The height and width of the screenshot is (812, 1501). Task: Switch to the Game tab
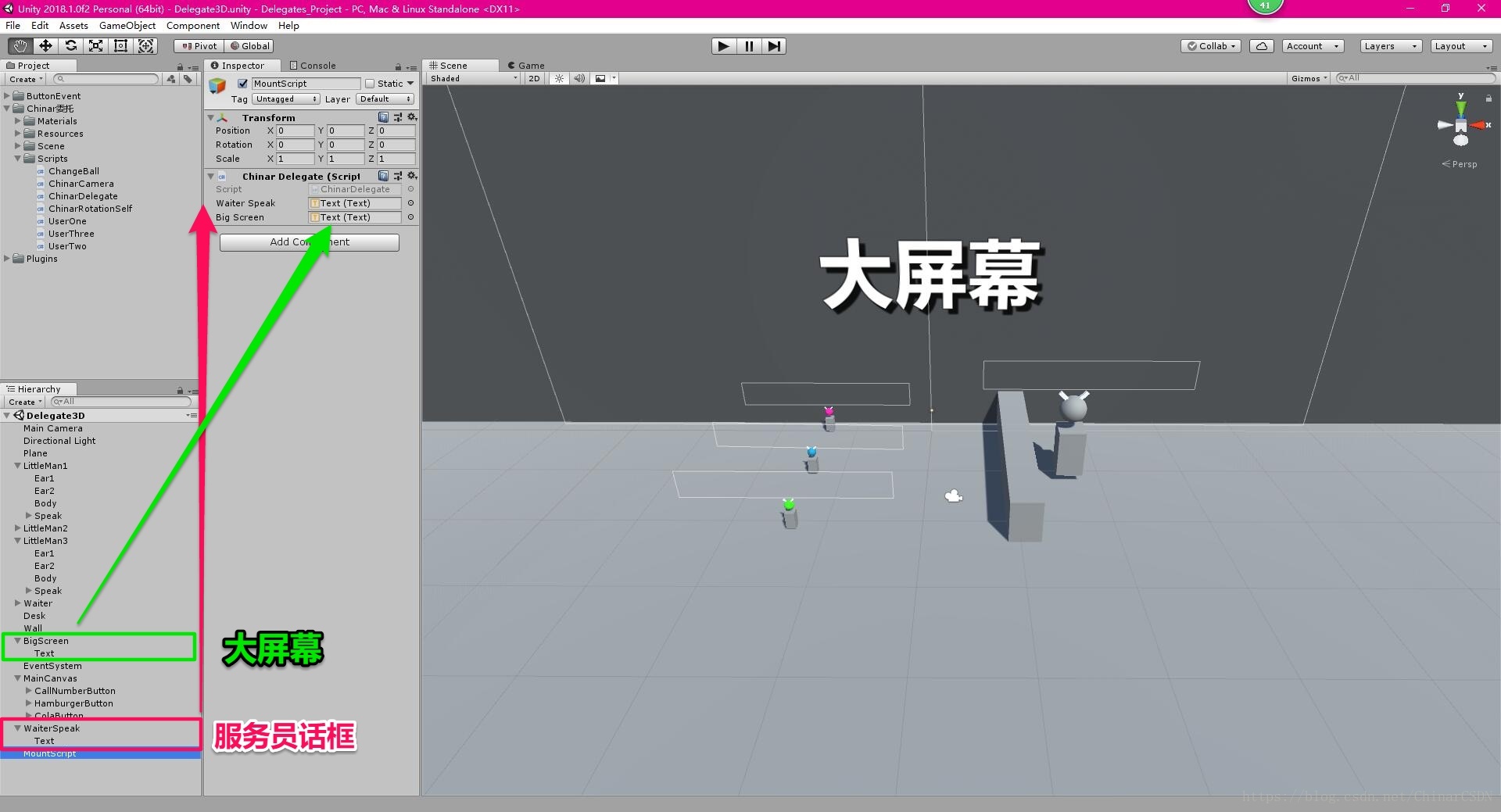click(526, 66)
